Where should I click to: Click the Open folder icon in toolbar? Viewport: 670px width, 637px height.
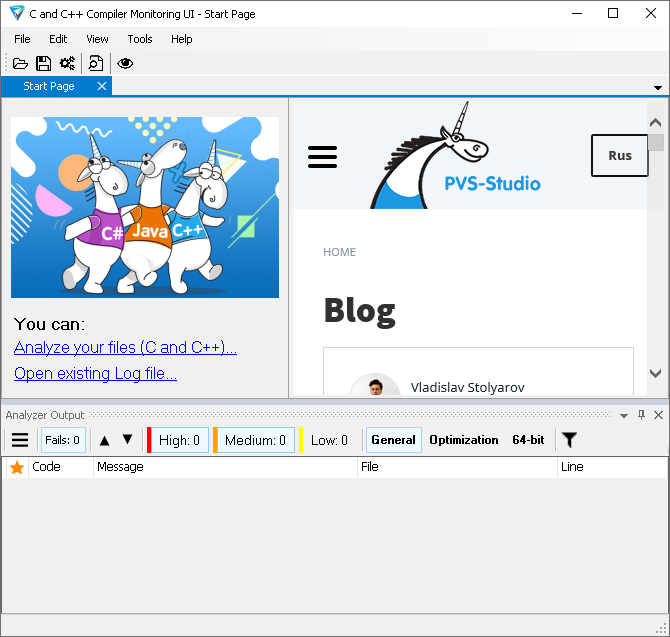click(20, 63)
